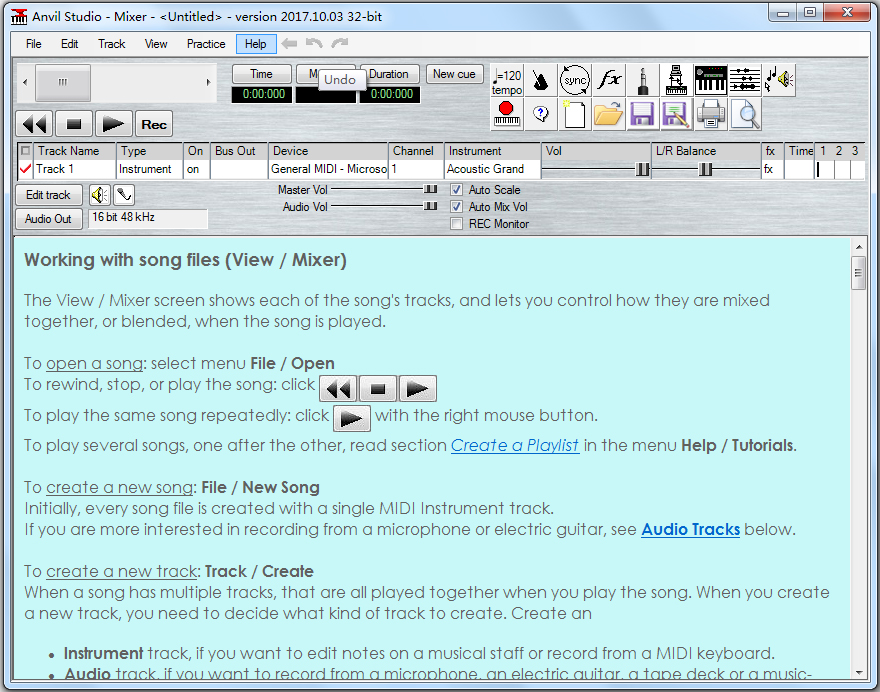This screenshot has height=692, width=880.
Task: Click the Master Vol slider handle
Action: [x=430, y=190]
